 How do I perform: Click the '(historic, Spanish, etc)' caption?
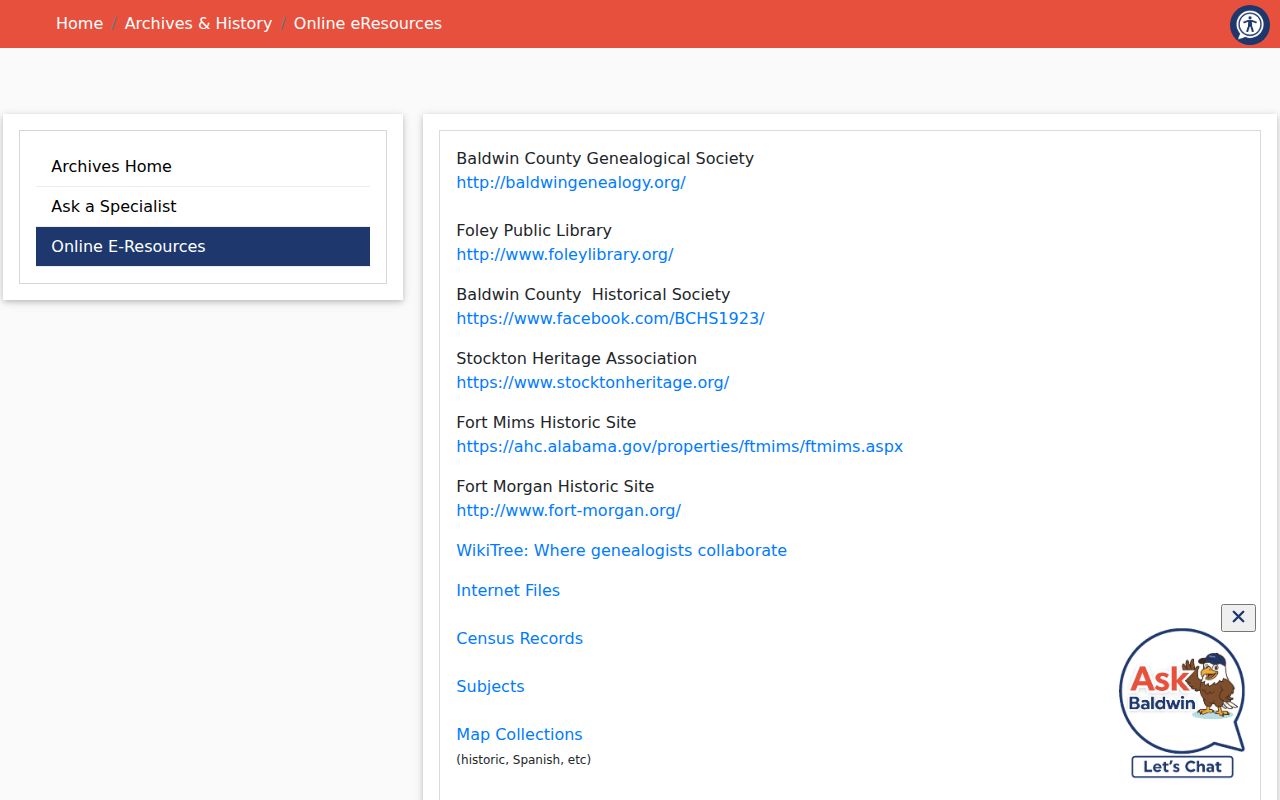coord(524,760)
